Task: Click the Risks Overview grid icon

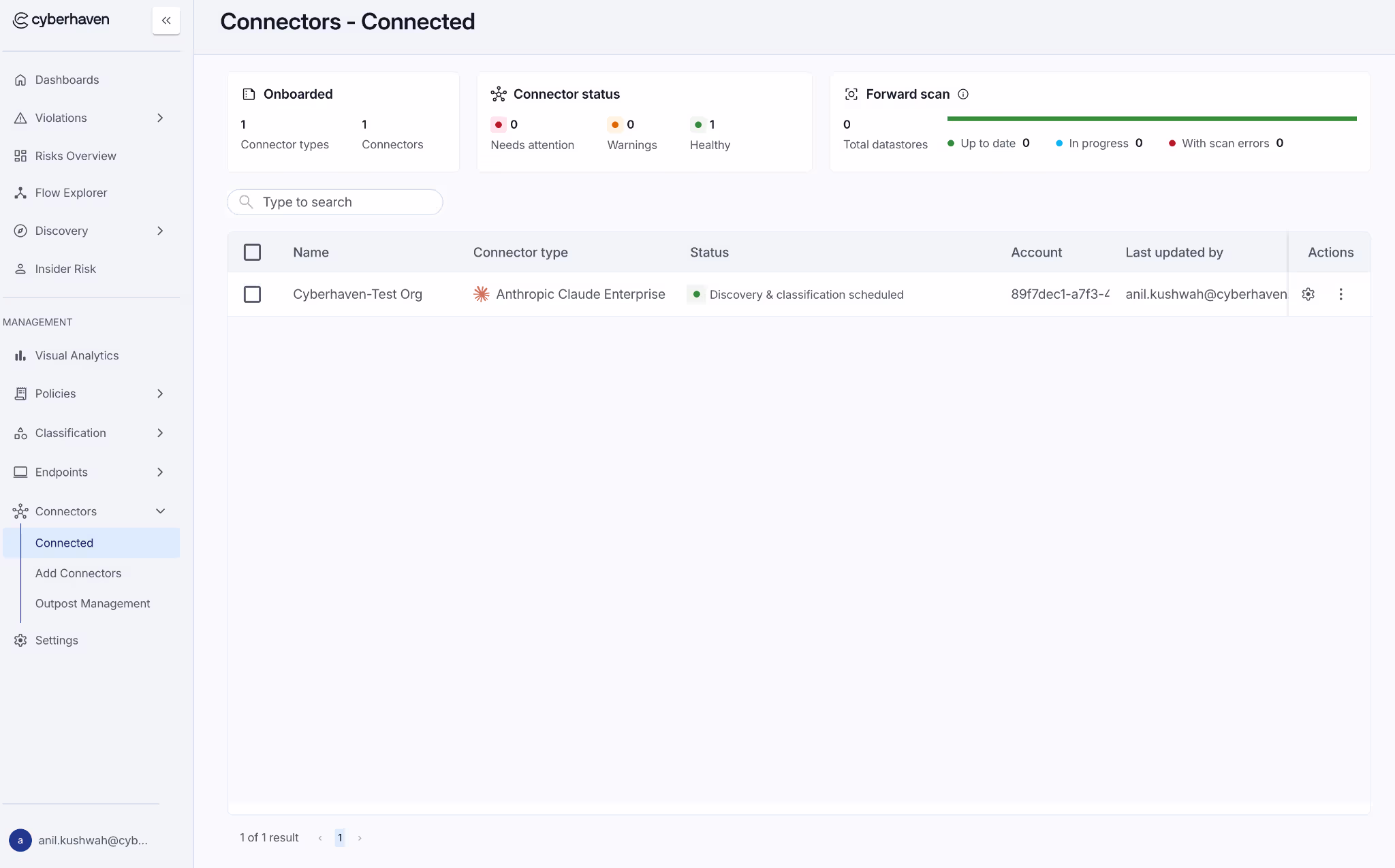Action: tap(20, 156)
